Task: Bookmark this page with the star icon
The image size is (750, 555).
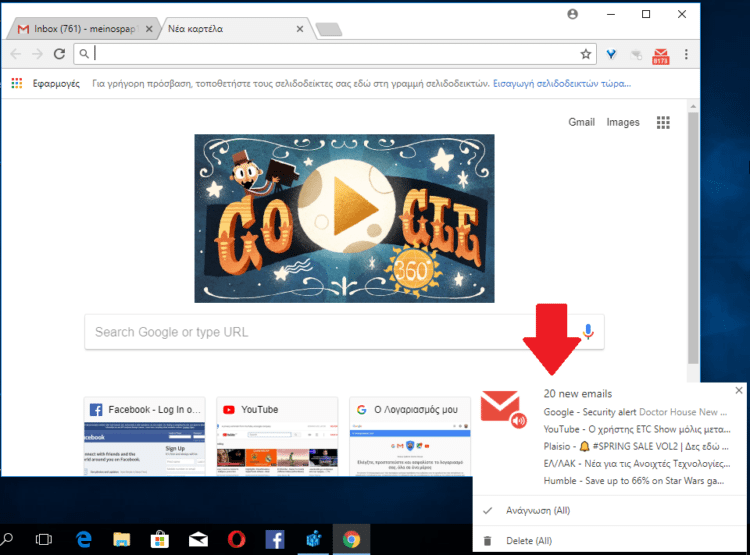Action: (585, 54)
